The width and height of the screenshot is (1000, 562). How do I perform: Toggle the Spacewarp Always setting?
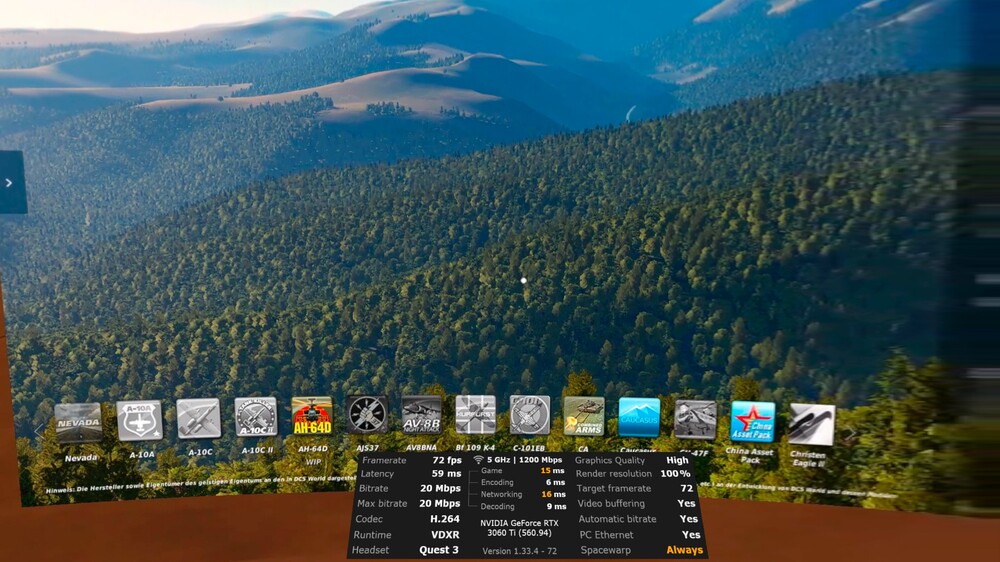(x=684, y=550)
